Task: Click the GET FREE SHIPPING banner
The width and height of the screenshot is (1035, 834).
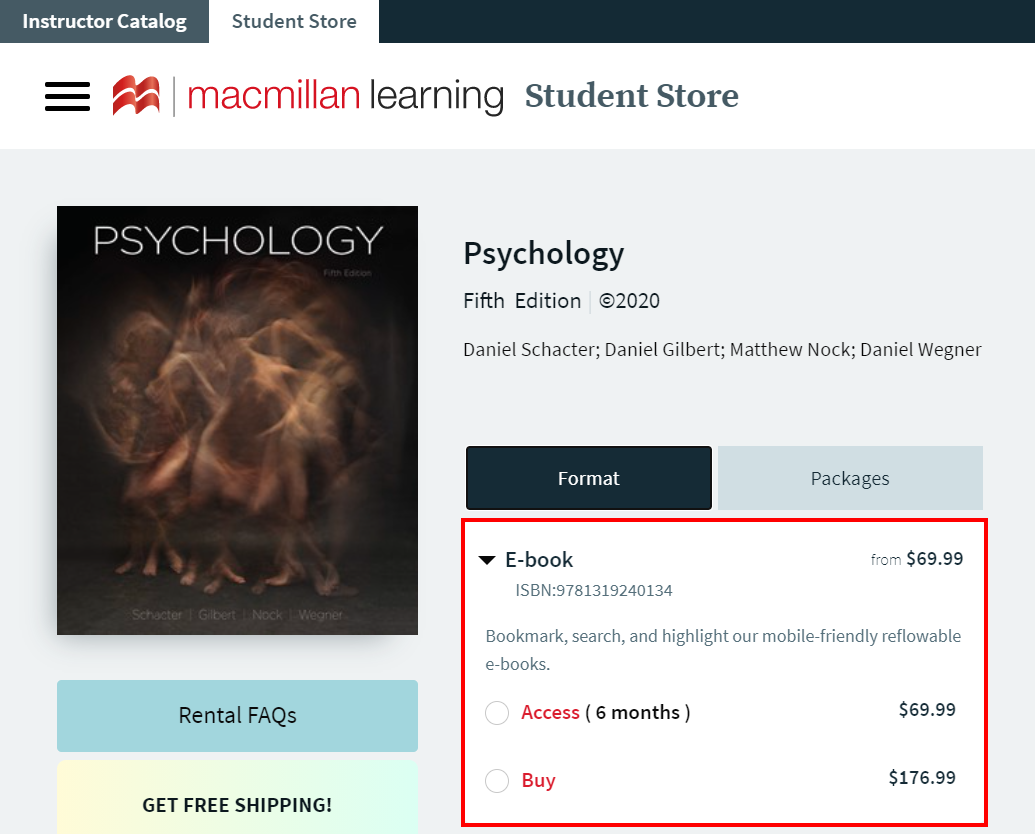Action: [x=236, y=804]
